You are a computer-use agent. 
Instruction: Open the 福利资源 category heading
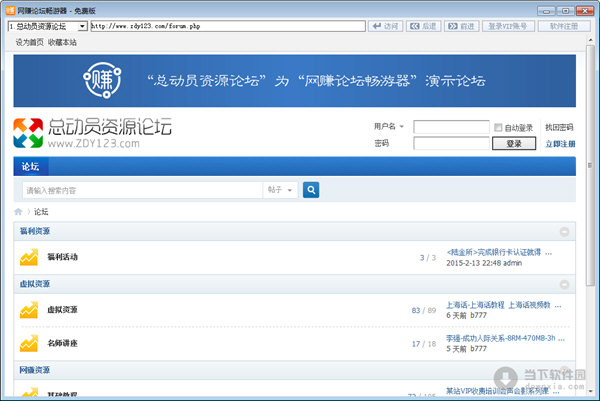[35, 231]
